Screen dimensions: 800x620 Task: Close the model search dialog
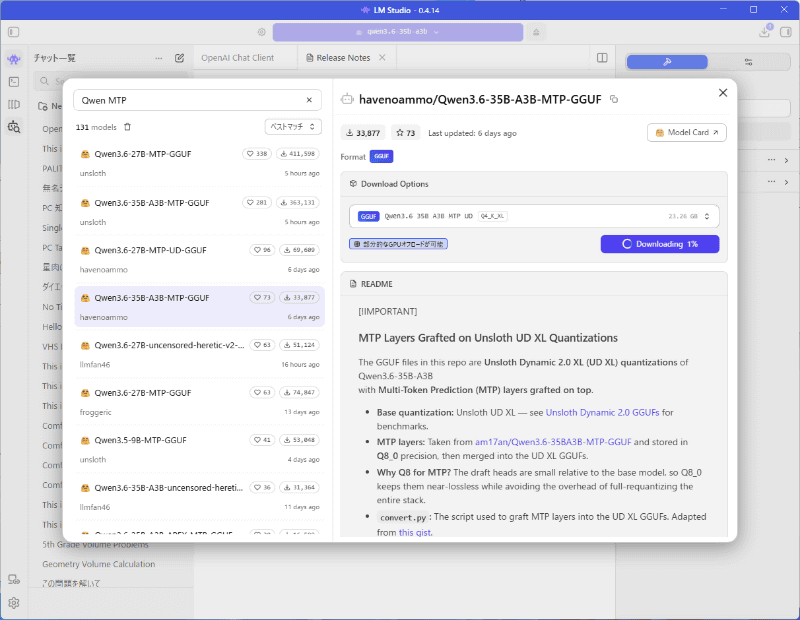(x=723, y=93)
